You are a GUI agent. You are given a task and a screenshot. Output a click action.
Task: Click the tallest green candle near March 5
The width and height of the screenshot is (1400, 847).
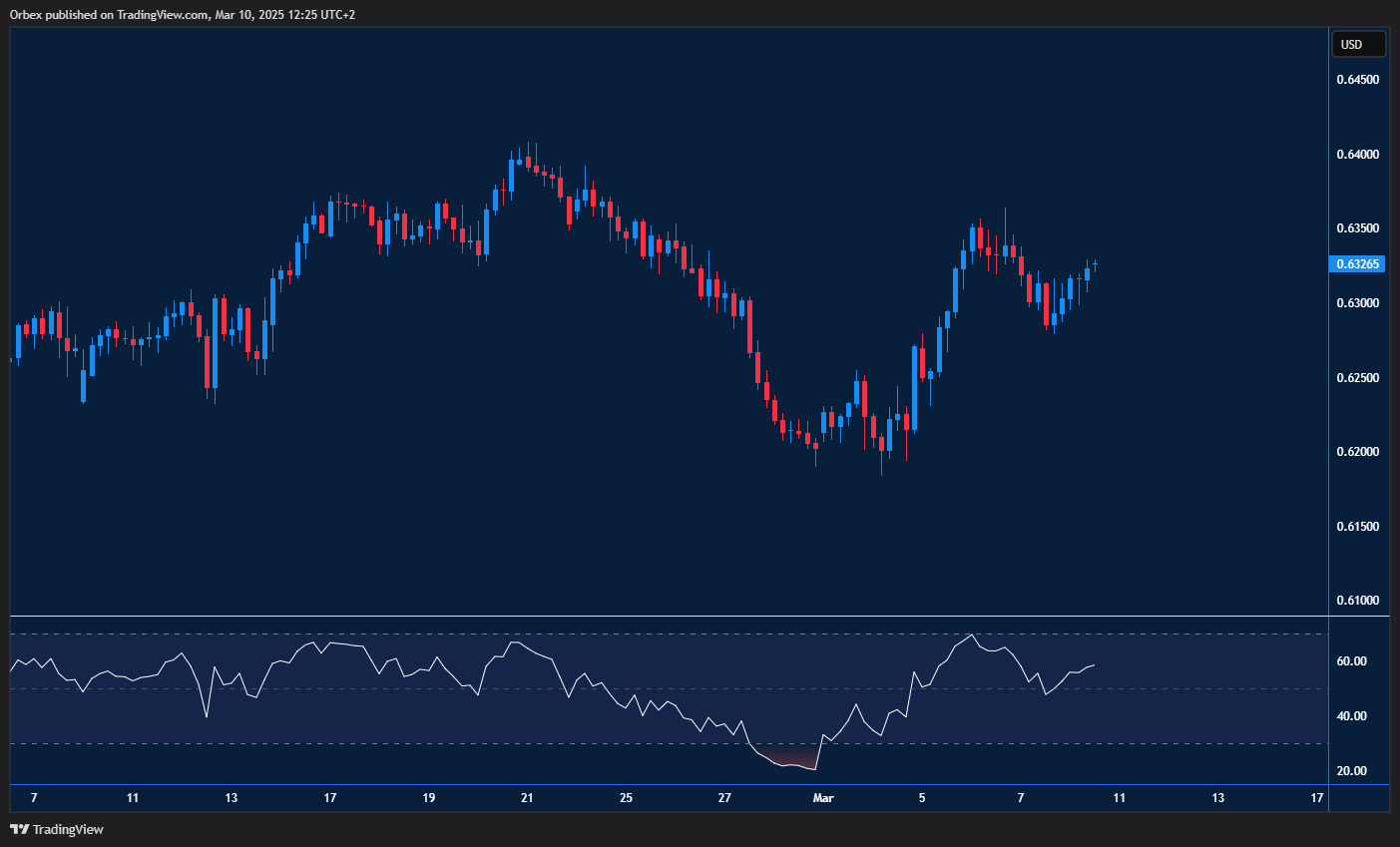click(914, 389)
